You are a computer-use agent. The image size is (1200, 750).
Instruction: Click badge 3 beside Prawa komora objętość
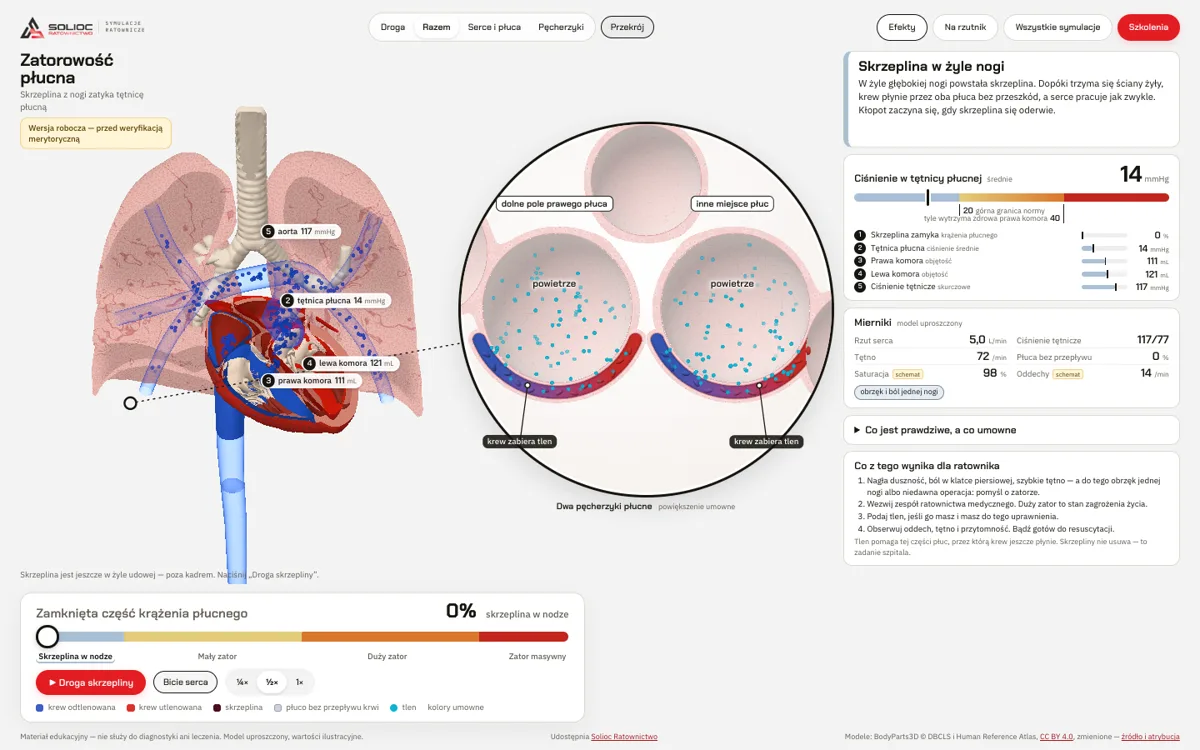(x=860, y=261)
